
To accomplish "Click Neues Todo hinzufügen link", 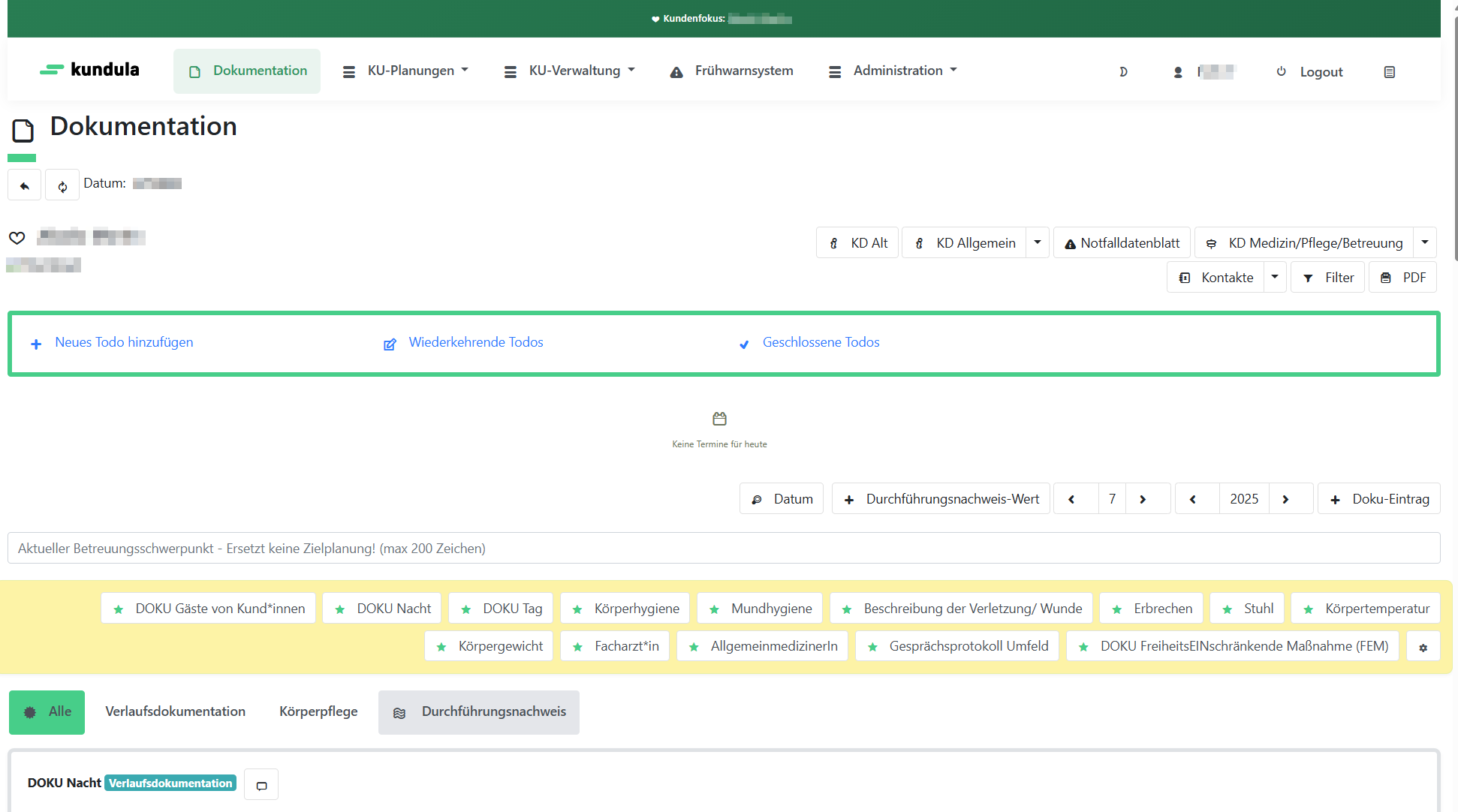I will tap(123, 342).
